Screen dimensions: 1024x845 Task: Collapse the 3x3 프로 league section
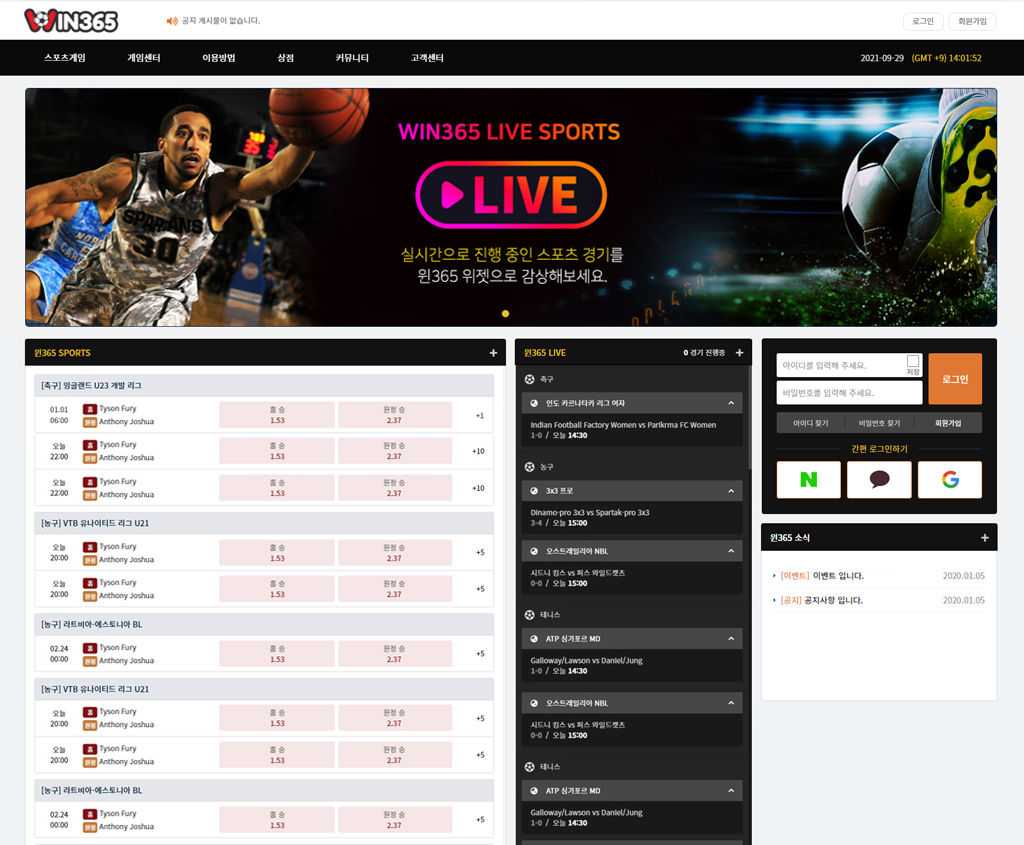point(730,491)
